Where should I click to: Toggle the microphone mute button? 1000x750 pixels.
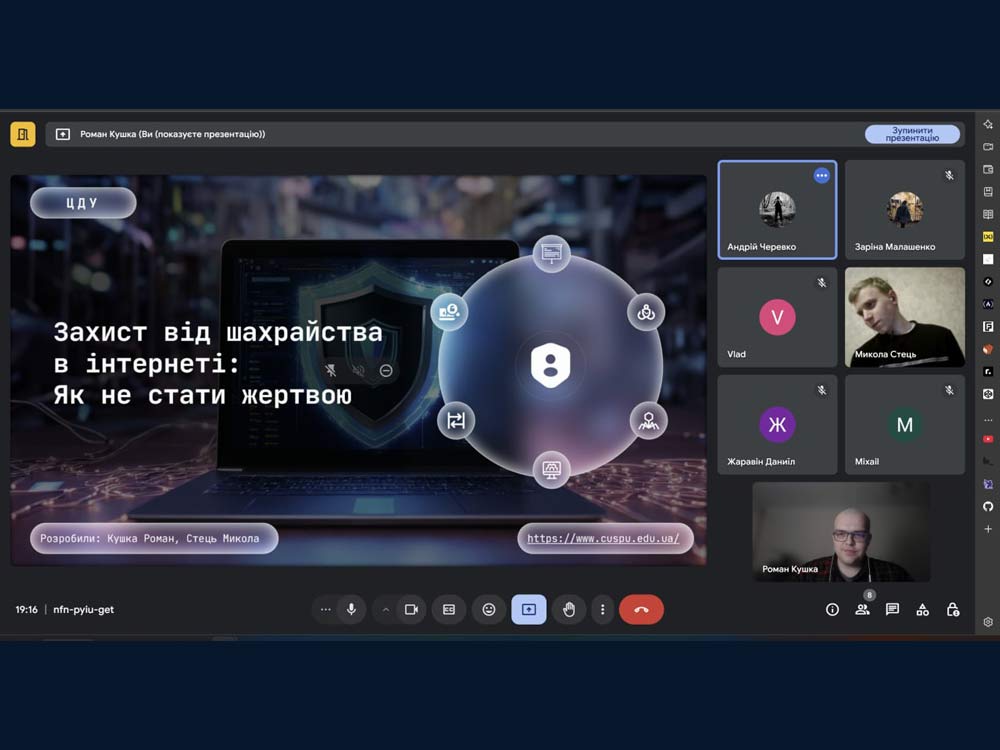(x=351, y=609)
